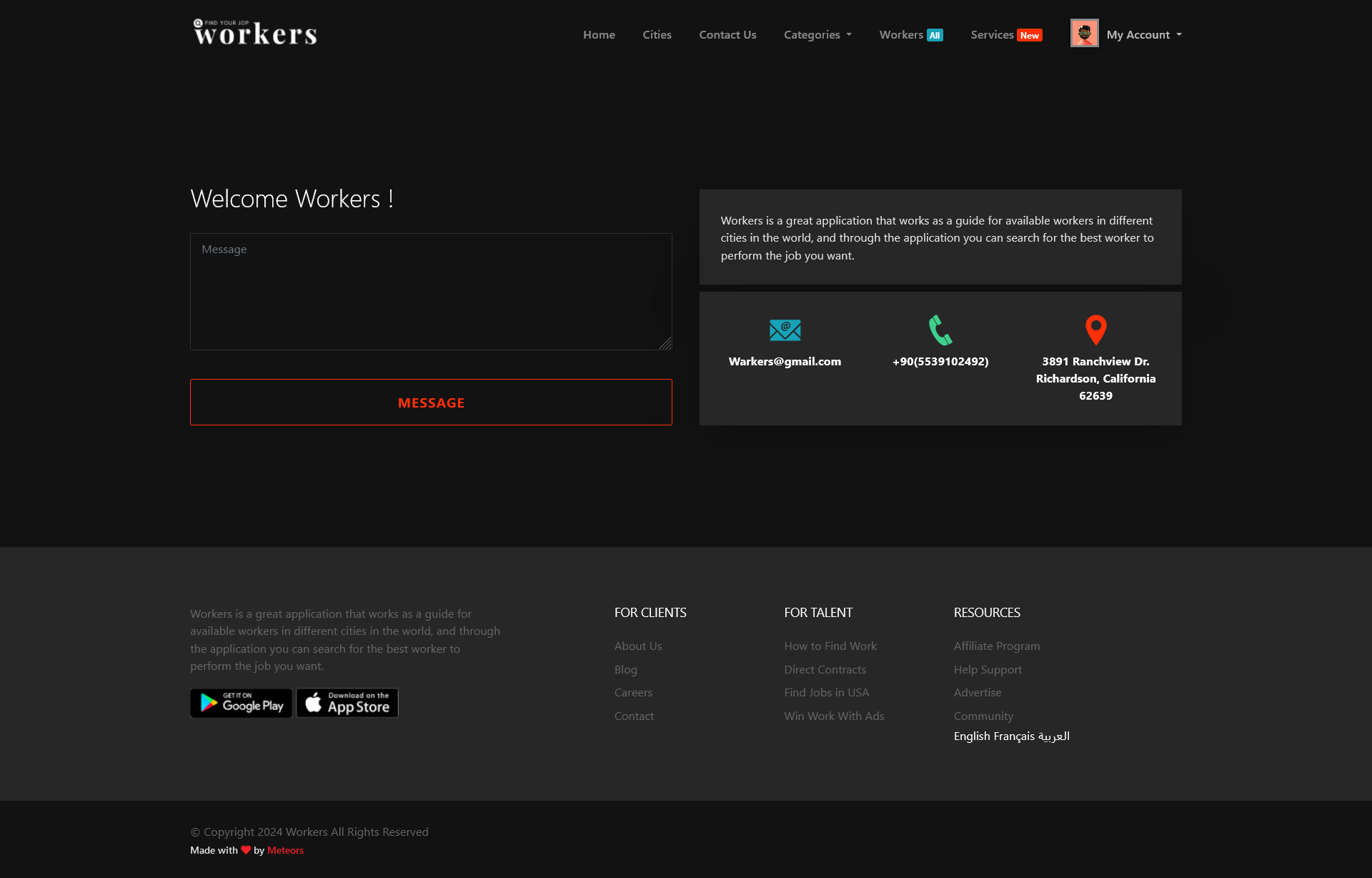This screenshot has width=1372, height=878.
Task: Open the App Store badge
Action: 347,703
